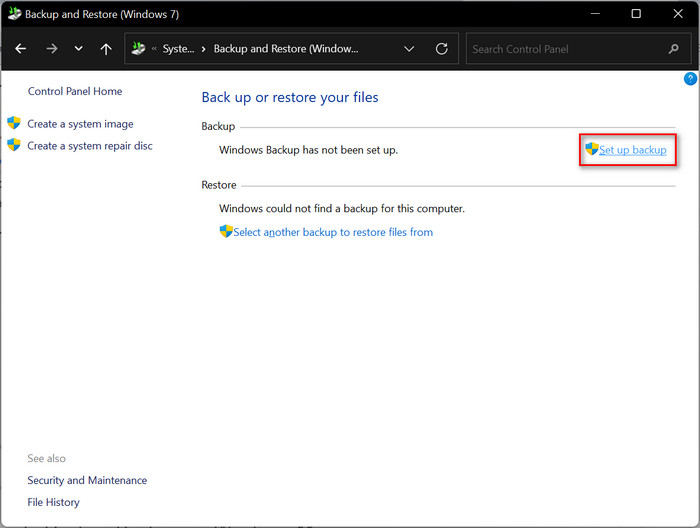Click the 'Backup' section label
This screenshot has width=700, height=528.
218,126
